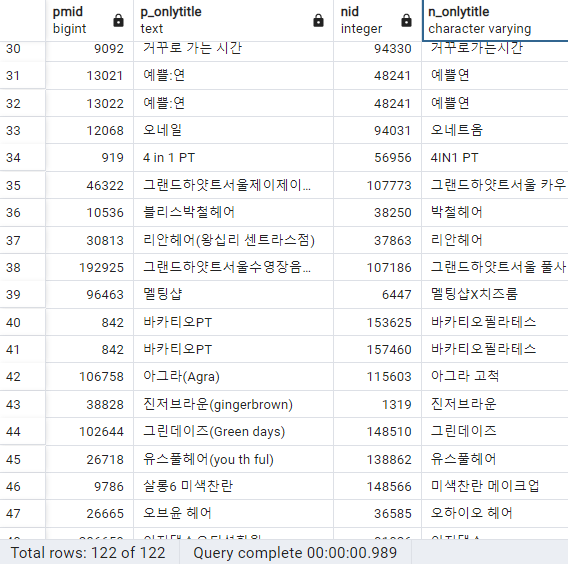Select the p_onlytitle column header

pos(233,20)
